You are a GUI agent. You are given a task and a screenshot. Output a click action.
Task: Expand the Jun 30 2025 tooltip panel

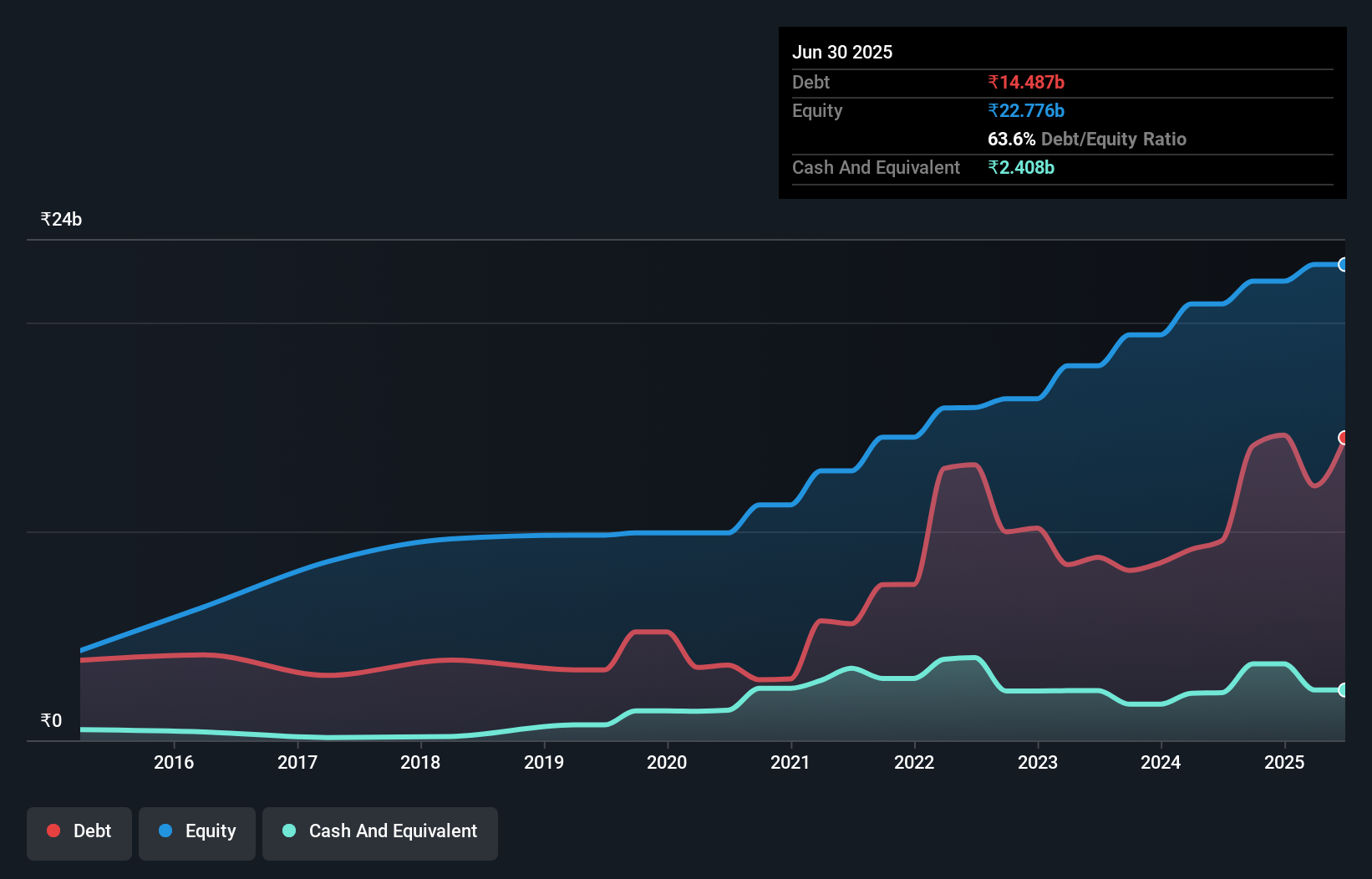[x=842, y=52]
